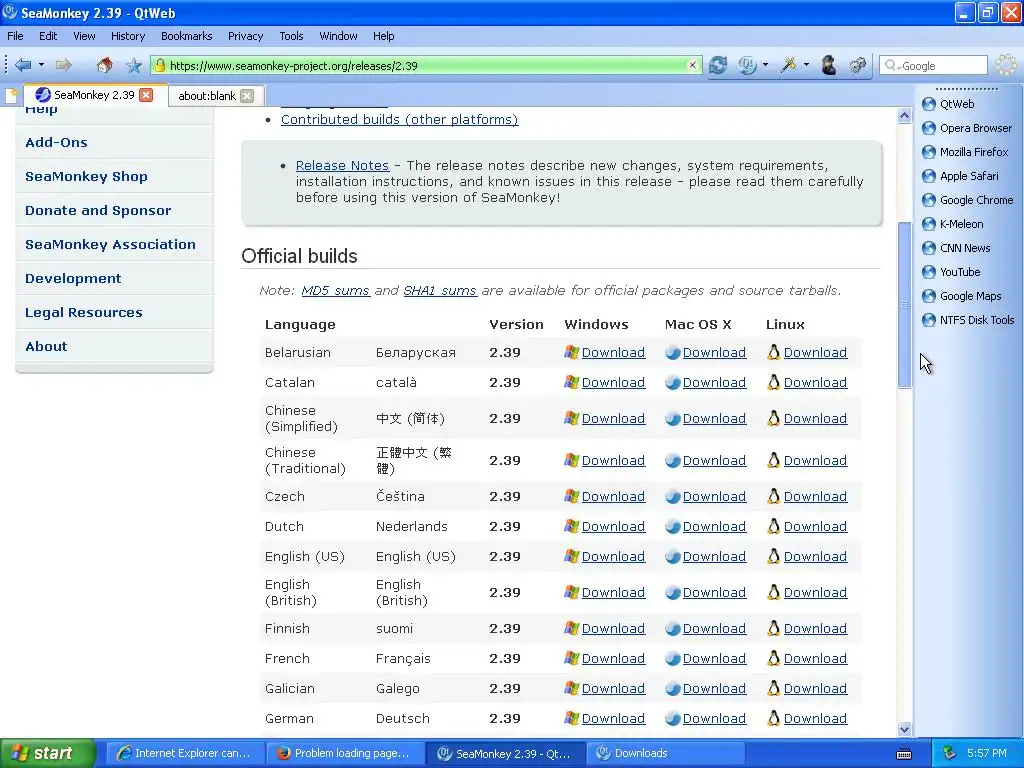Open the settings gears toolbar icon
The width and height of the screenshot is (1024, 768).
858,65
